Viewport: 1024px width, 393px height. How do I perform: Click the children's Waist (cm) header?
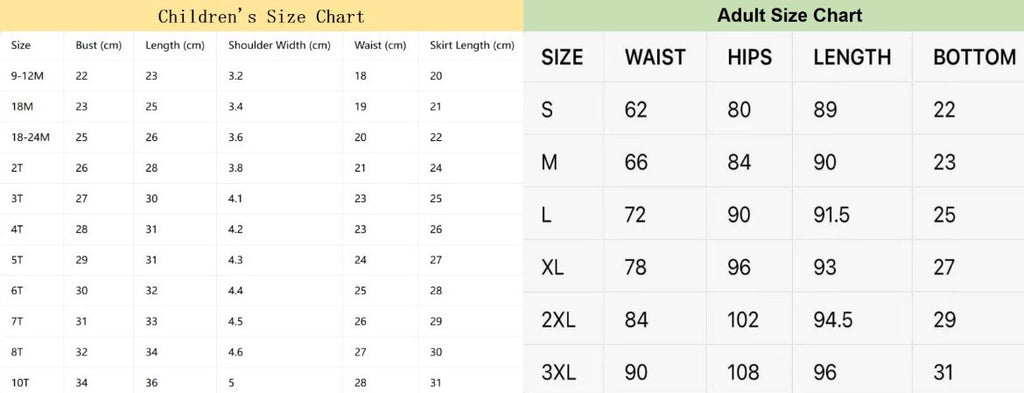coord(380,46)
